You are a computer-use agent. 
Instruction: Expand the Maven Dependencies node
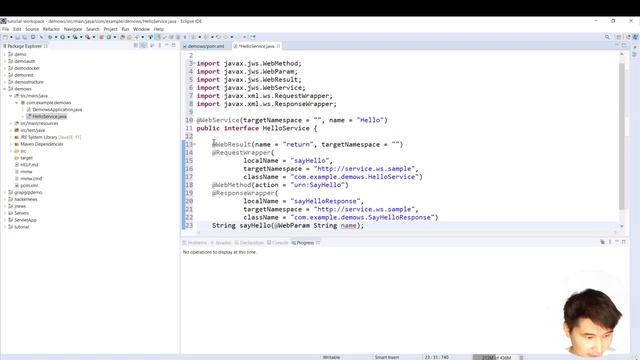coord(11,144)
